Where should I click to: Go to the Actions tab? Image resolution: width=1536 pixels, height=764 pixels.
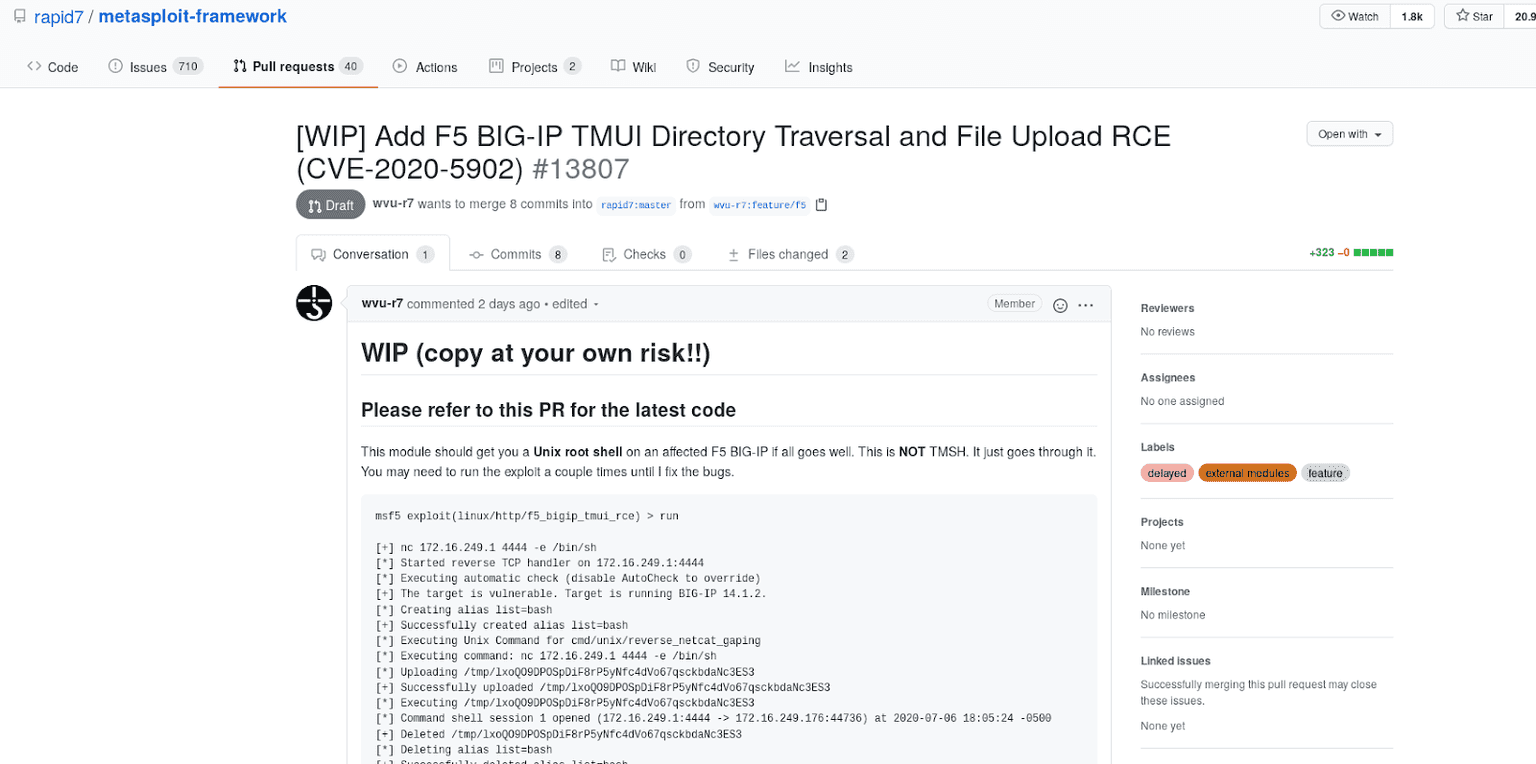pos(425,67)
